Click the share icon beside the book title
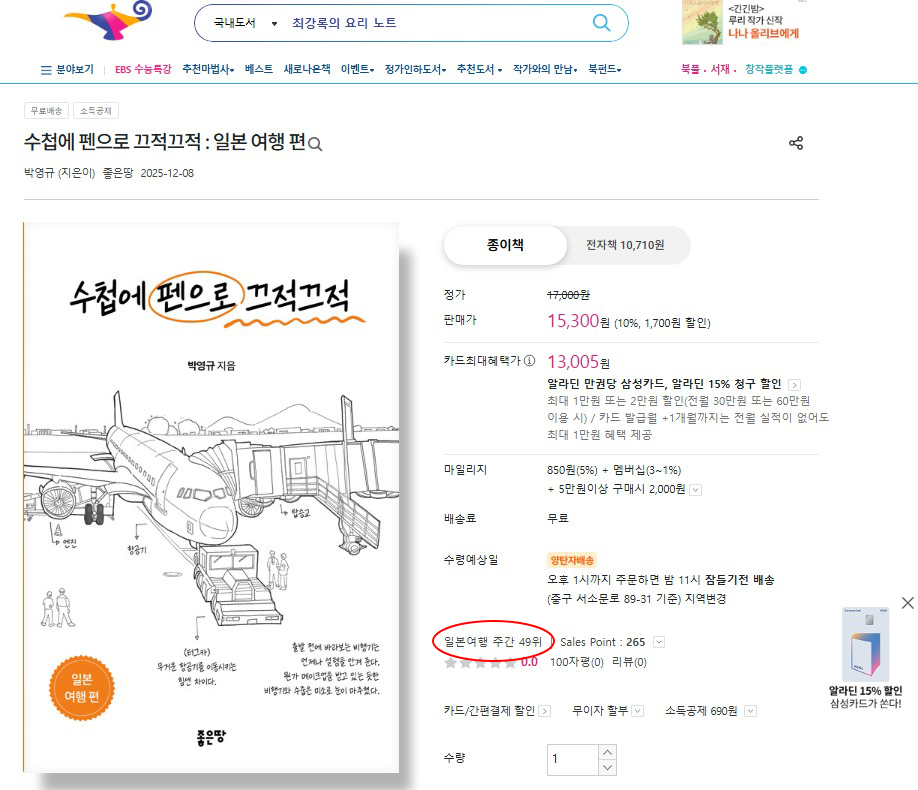Viewport: 918px width, 790px height. point(796,143)
